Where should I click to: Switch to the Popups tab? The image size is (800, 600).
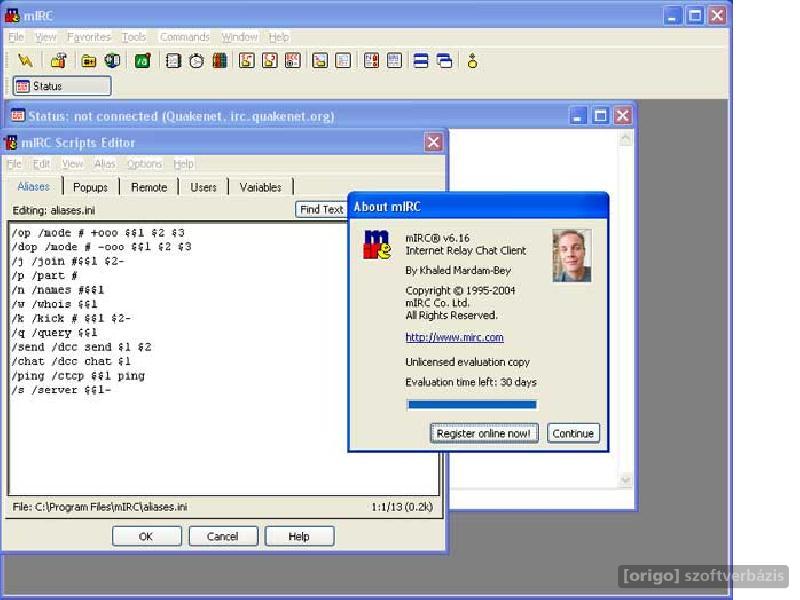(90, 187)
